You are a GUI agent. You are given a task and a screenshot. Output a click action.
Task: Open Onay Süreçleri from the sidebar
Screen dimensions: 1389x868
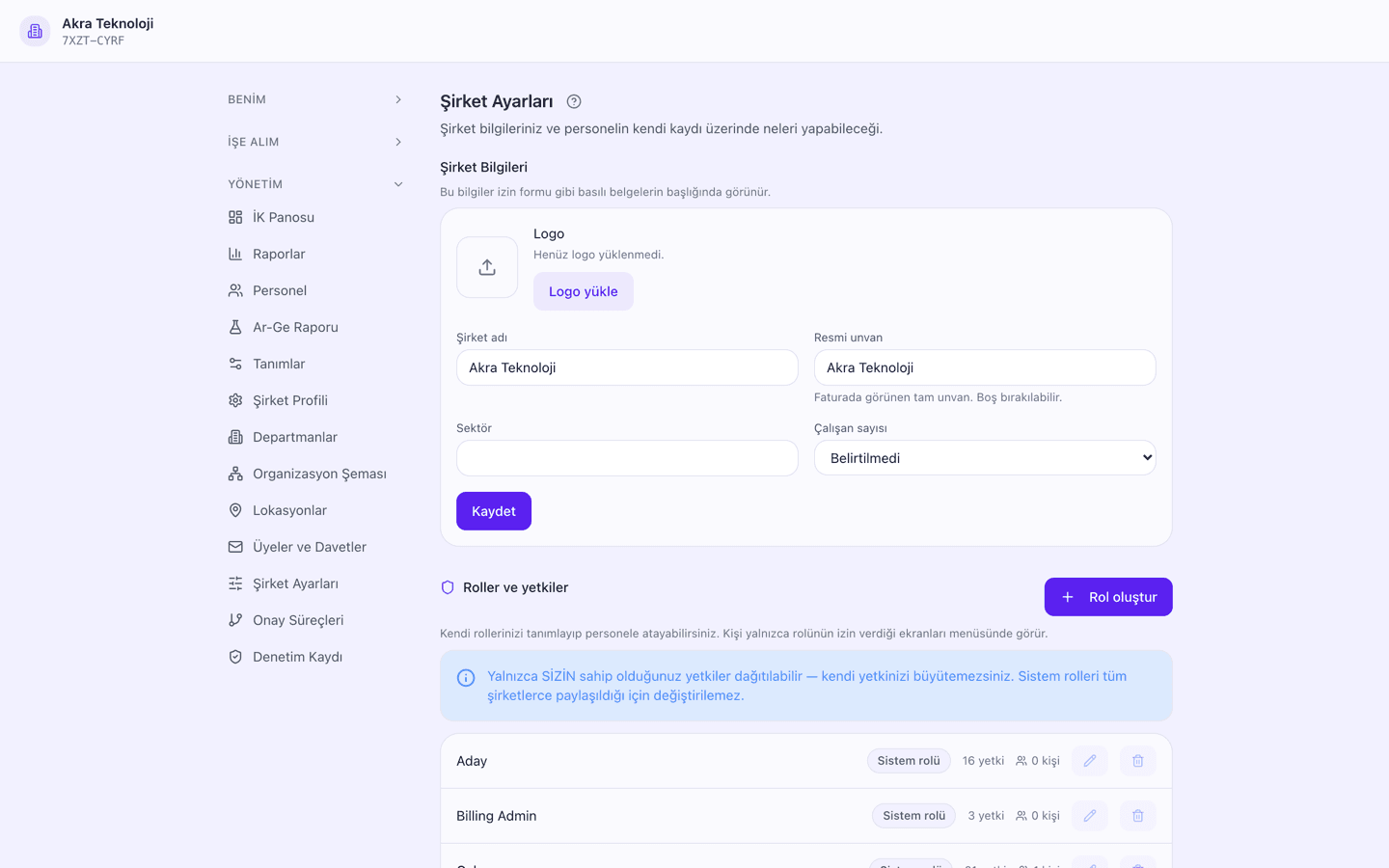tap(316, 620)
